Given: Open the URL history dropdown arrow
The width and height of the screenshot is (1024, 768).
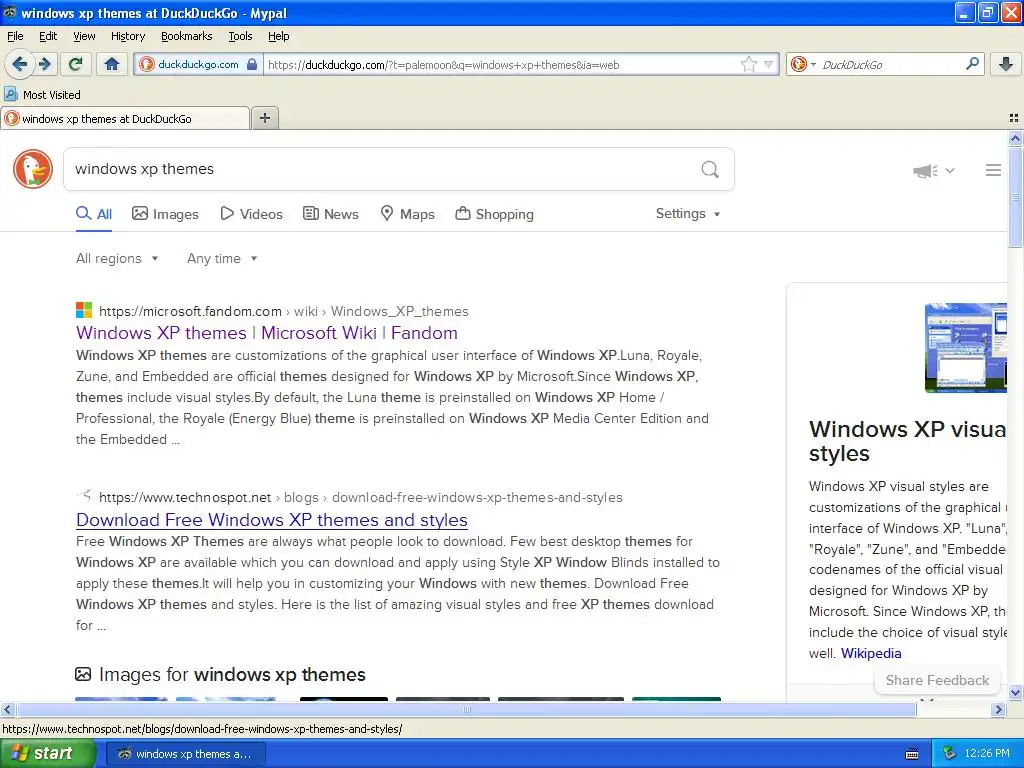Looking at the screenshot, I should pos(769,64).
